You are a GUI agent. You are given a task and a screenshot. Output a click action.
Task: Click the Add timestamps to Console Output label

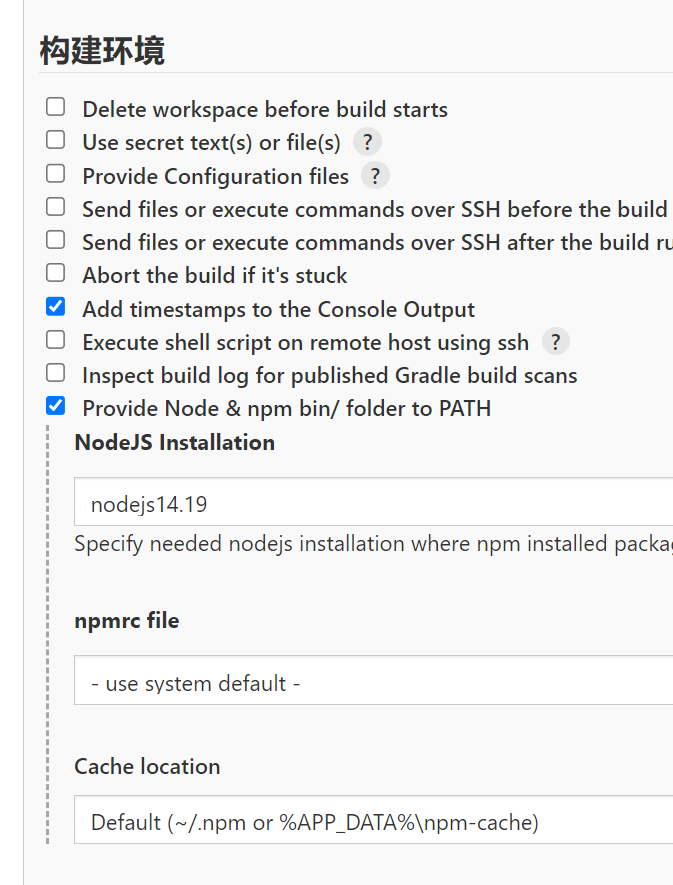click(x=278, y=310)
